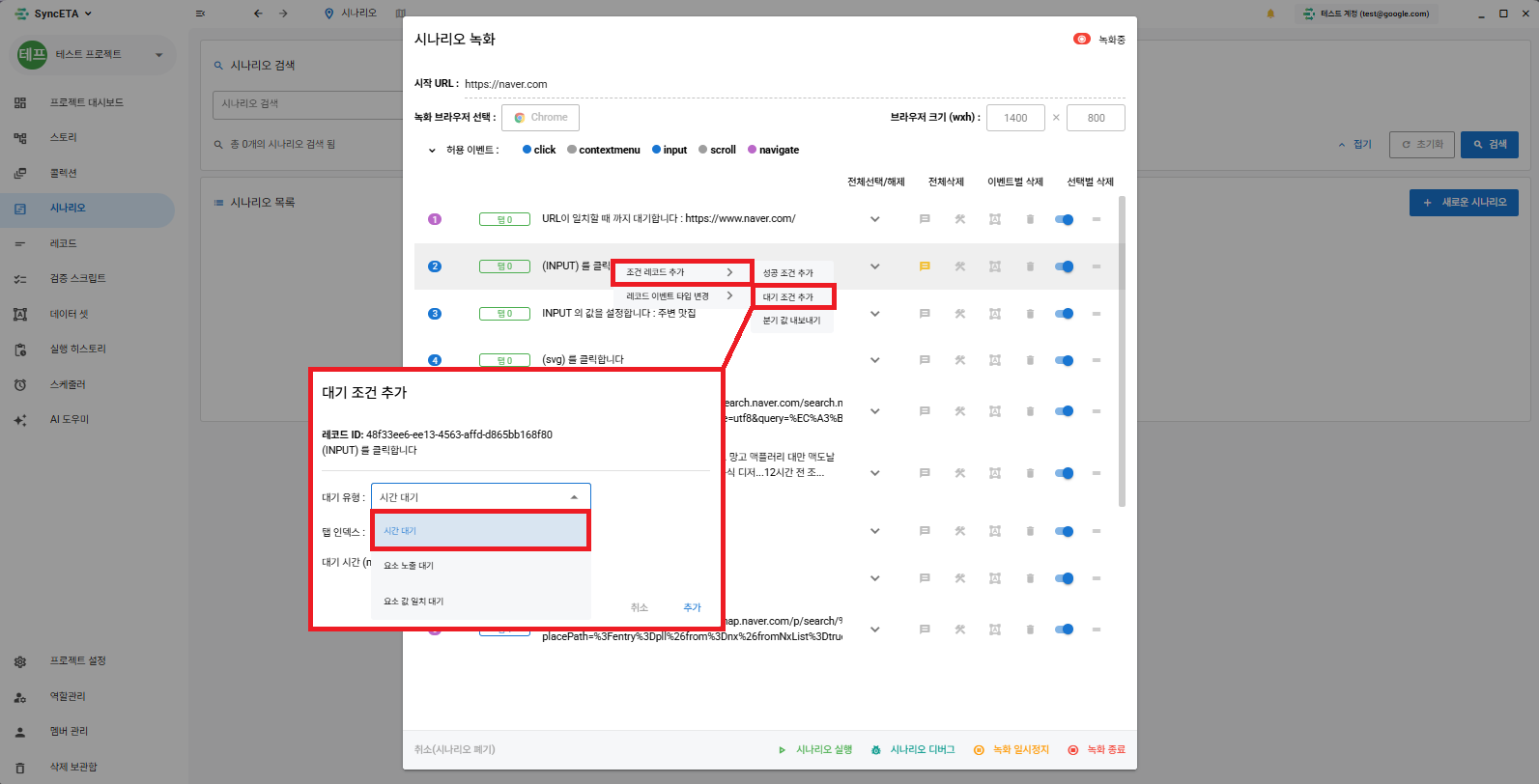Screen dimensions: 1539x784
Task: Click the 추가 button in wait dialog
Action: [692, 607]
